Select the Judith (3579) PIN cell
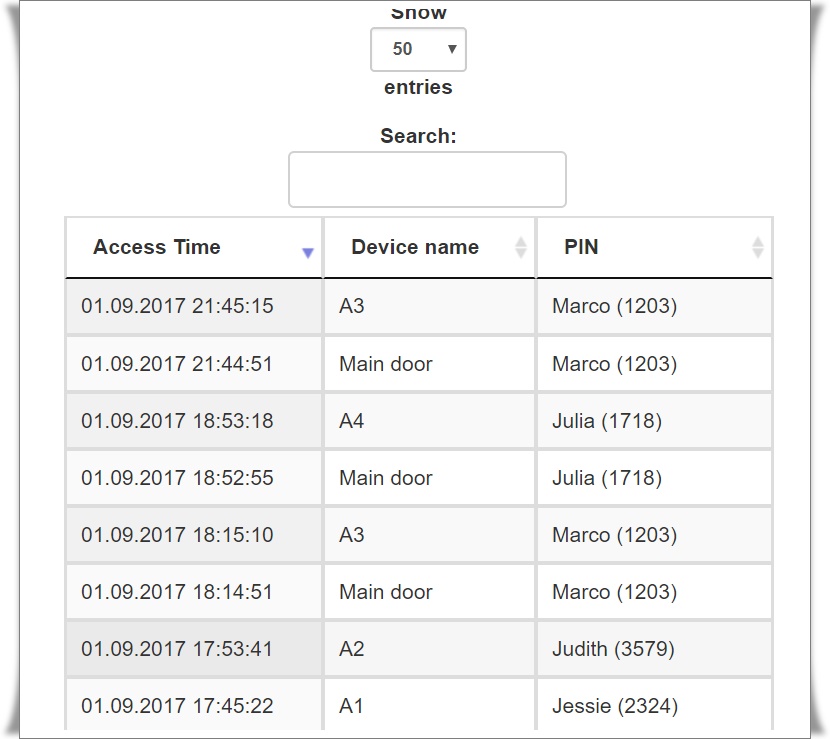This screenshot has height=739, width=830. (x=613, y=649)
